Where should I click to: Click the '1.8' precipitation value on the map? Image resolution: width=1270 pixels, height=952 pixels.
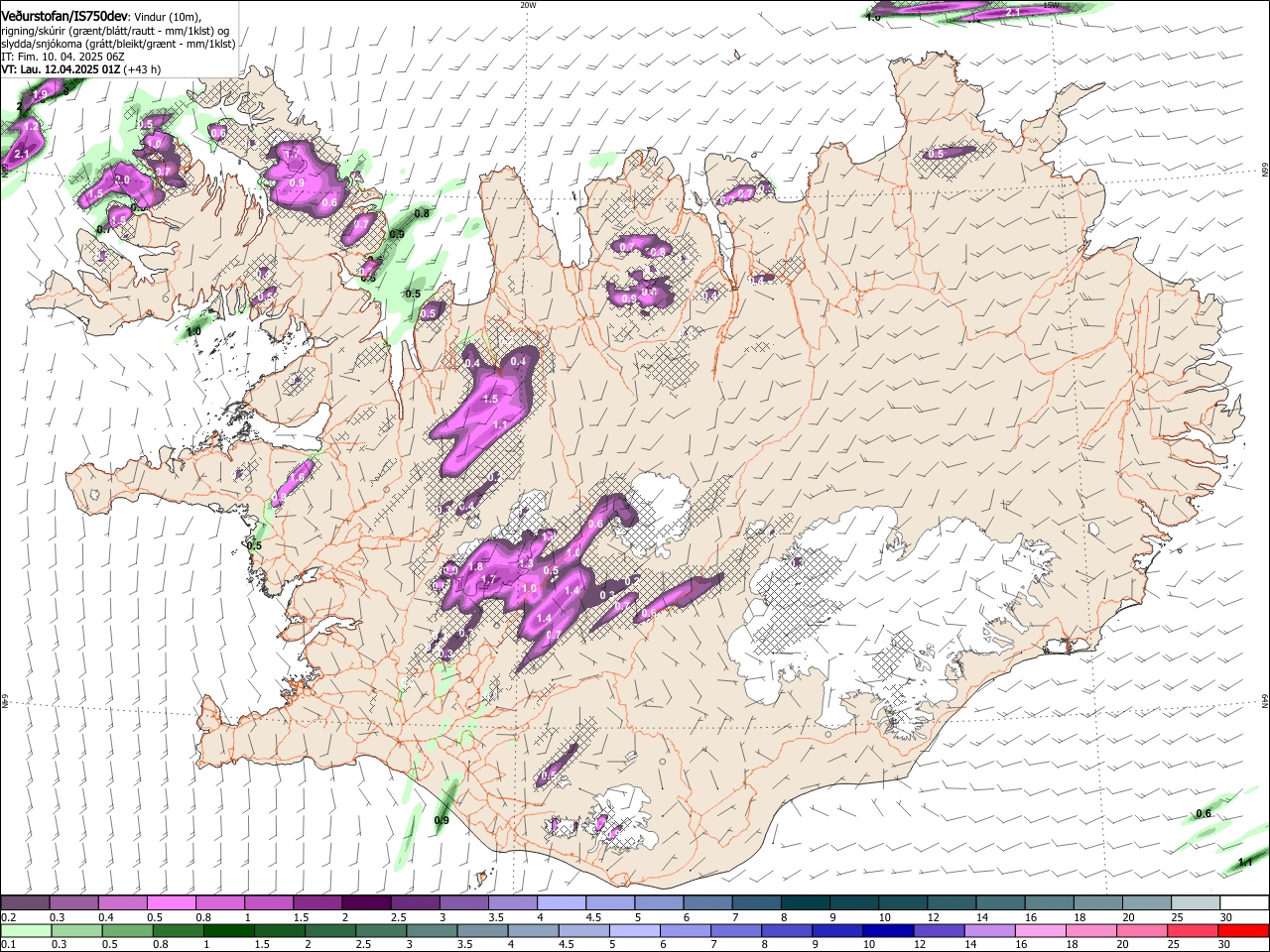475,567
